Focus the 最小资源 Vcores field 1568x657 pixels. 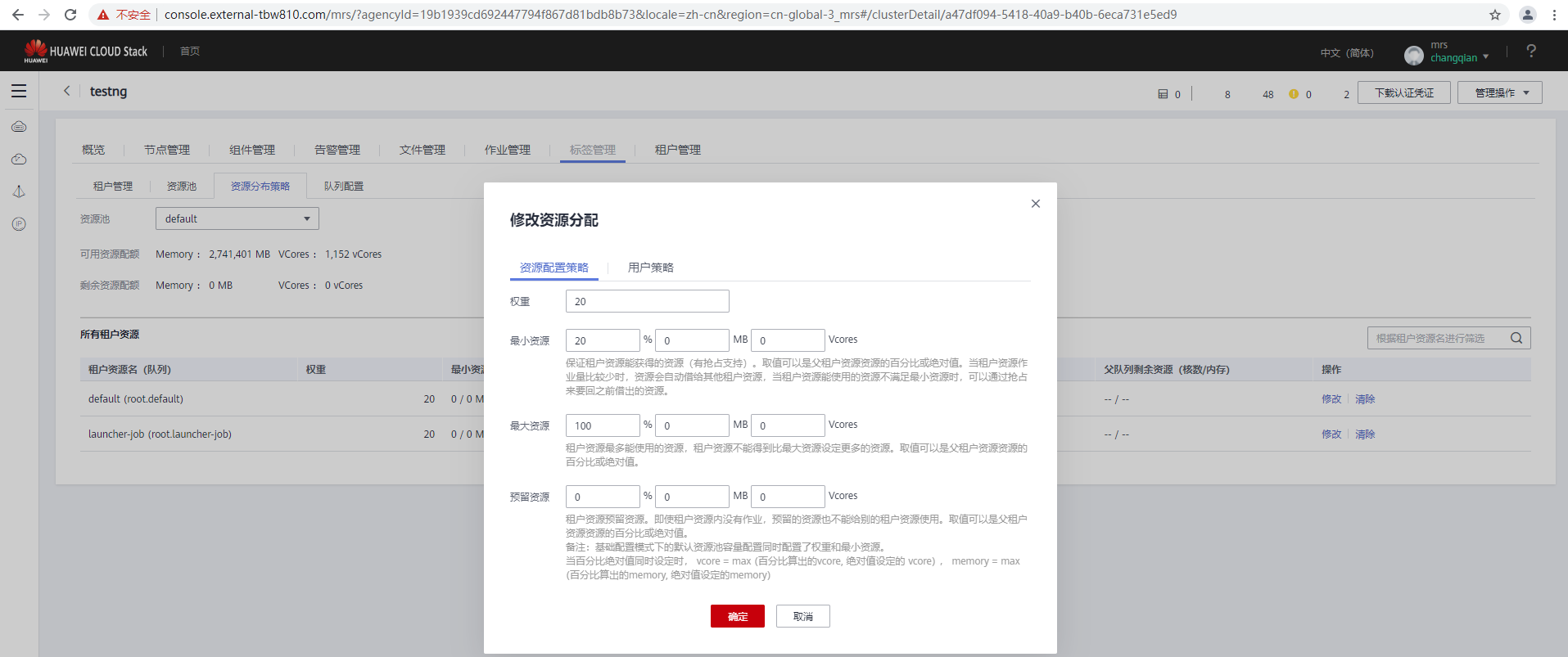click(788, 340)
